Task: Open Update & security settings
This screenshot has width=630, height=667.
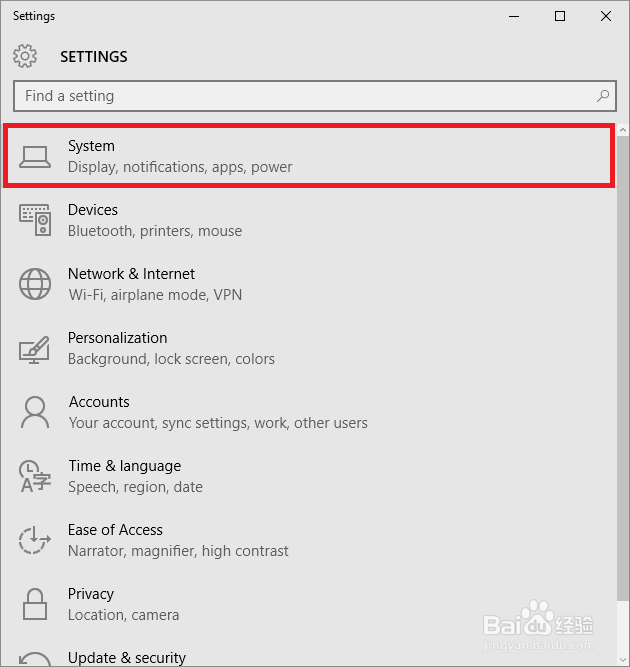Action: (127, 658)
